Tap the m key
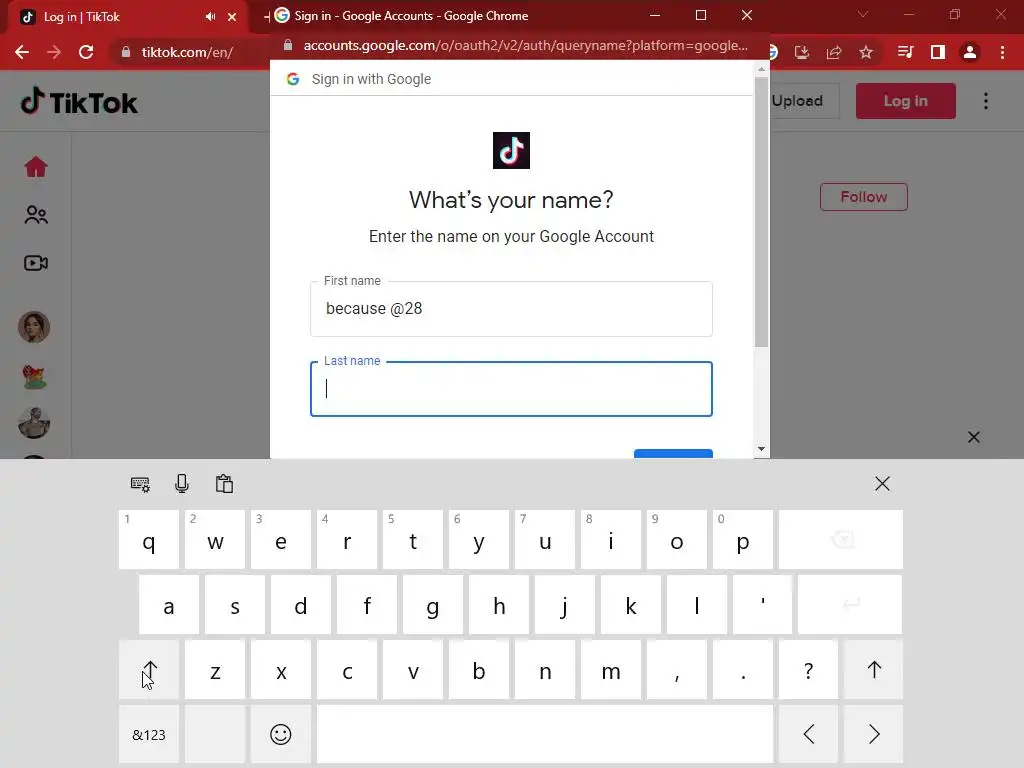The height and width of the screenshot is (768, 1024). coord(611,670)
